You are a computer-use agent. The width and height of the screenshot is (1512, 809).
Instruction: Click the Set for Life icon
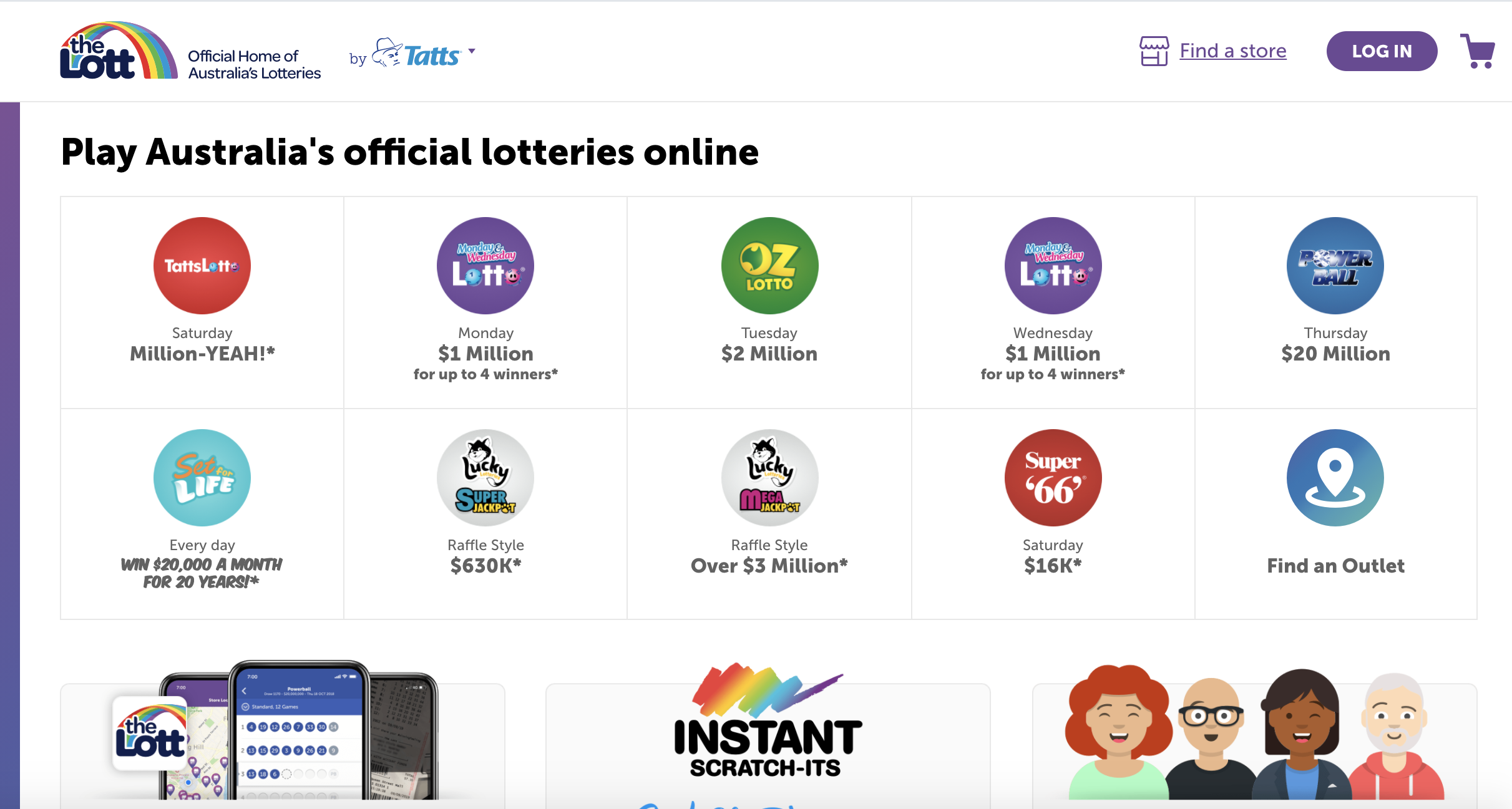[x=202, y=478]
